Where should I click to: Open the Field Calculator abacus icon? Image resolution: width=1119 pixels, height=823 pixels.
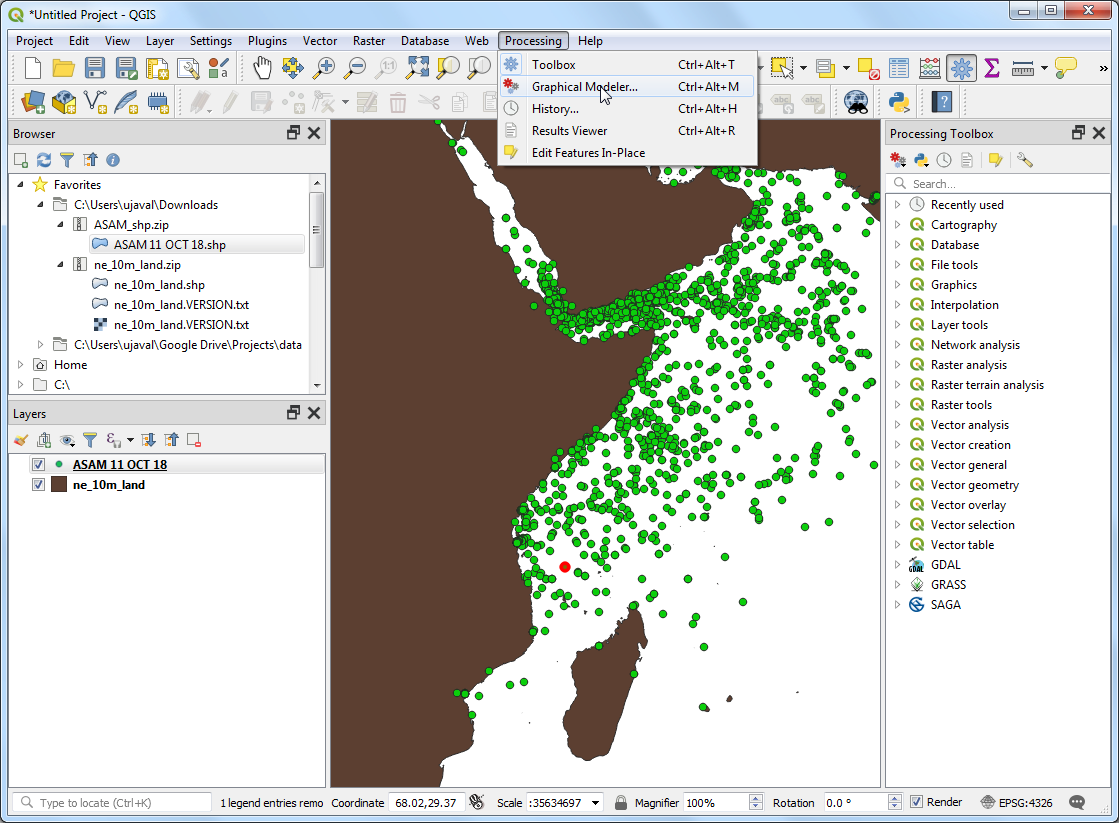(930, 68)
